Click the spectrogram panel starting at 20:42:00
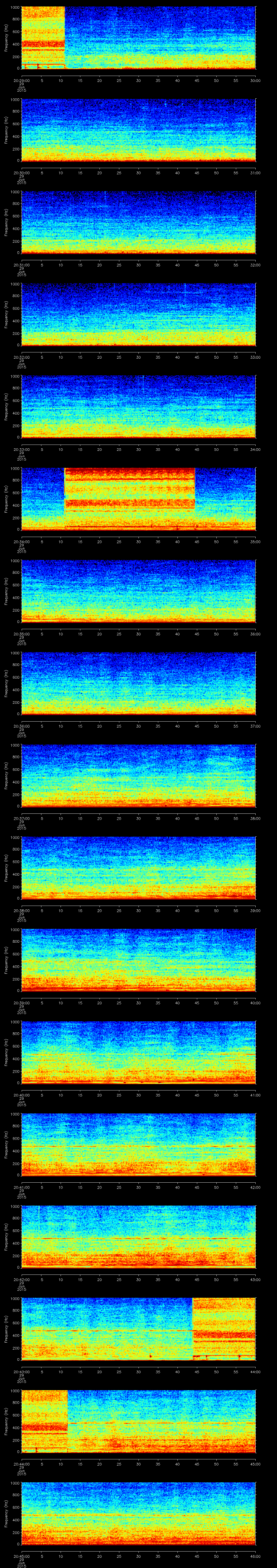 pyautogui.click(x=139, y=1237)
